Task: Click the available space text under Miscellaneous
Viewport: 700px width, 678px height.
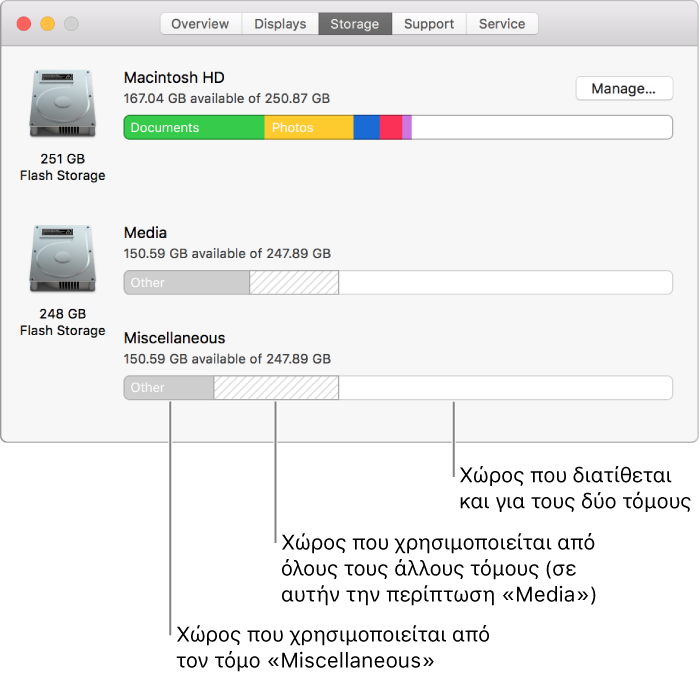Action: click(227, 359)
